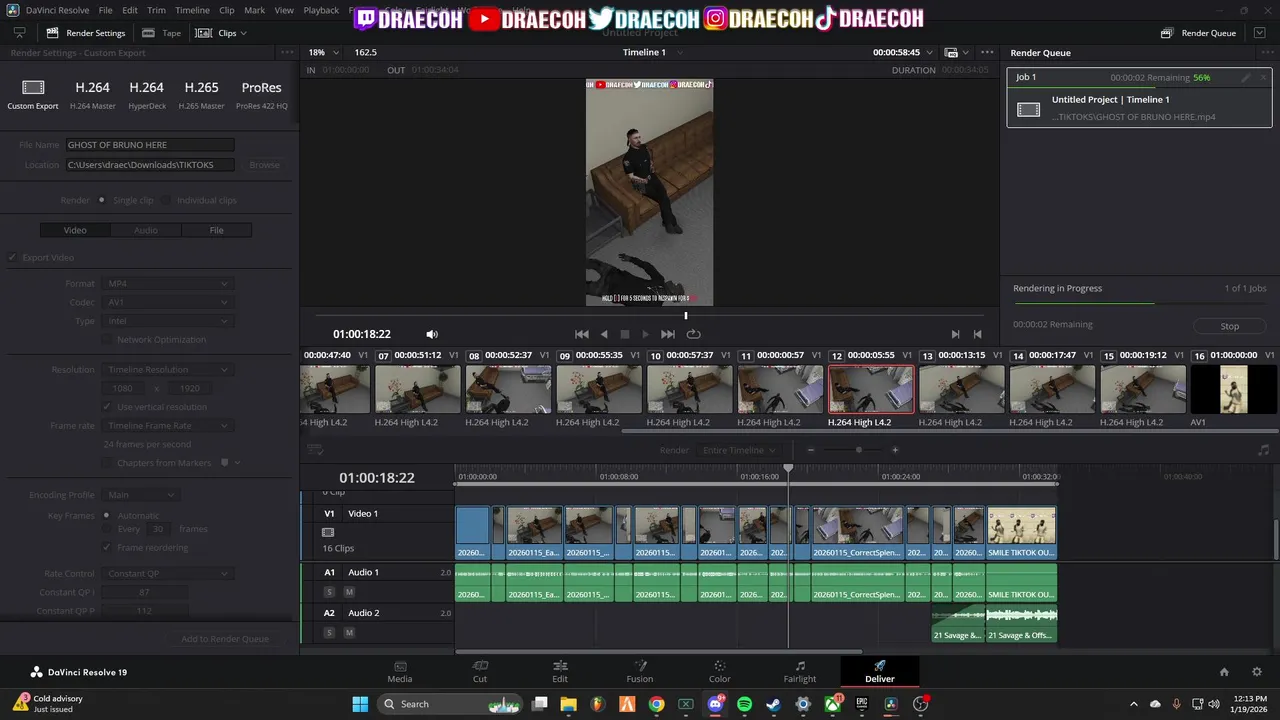Screen dimensions: 1280x720
Task: Solo the Audio 1 track
Action: click(329, 592)
